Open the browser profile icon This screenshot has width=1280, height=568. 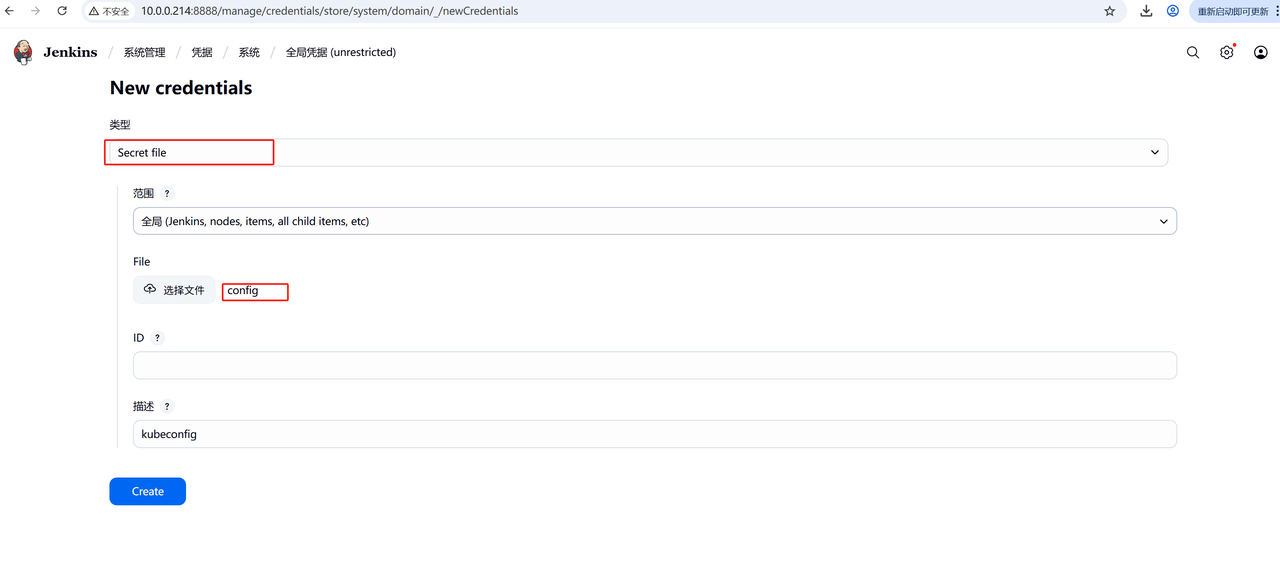click(x=1173, y=11)
